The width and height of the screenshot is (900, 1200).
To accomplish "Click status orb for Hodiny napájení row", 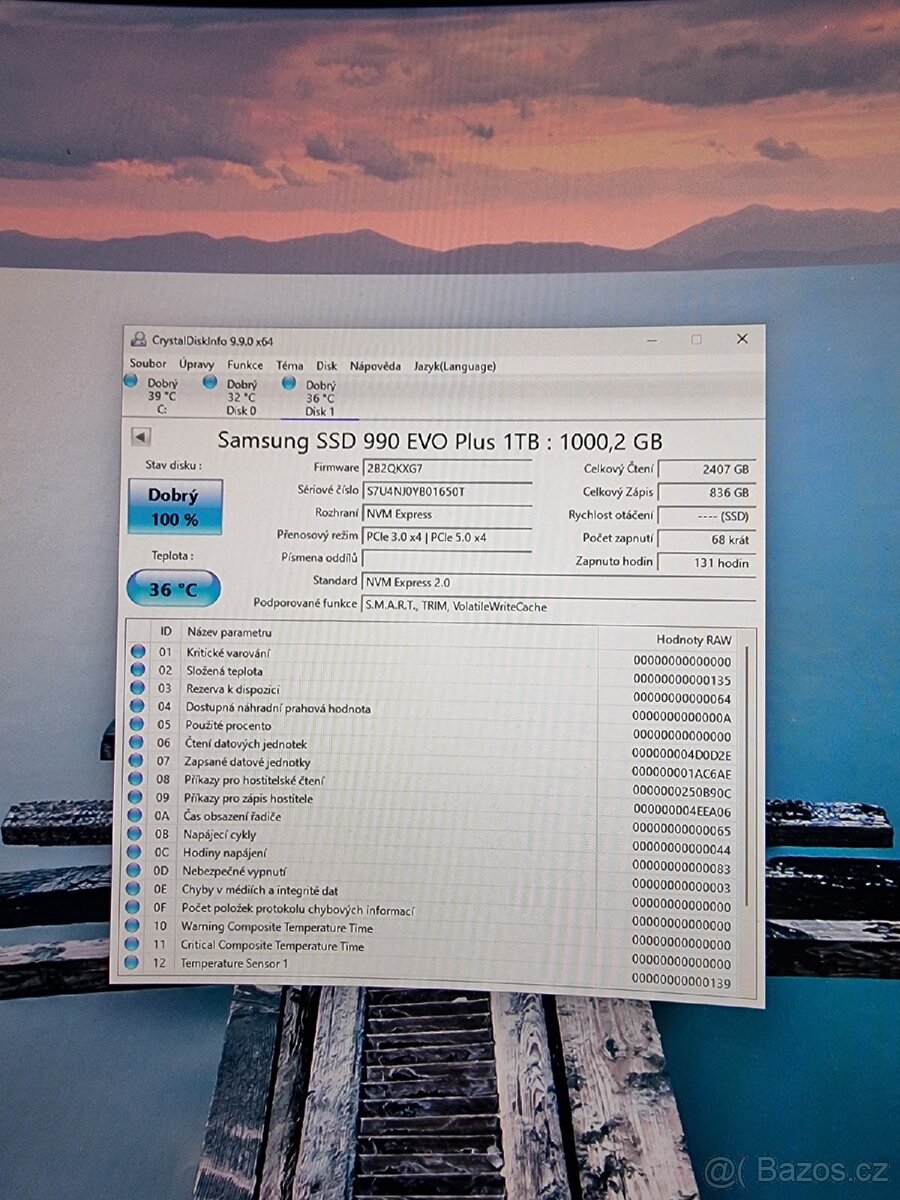I will click(134, 852).
